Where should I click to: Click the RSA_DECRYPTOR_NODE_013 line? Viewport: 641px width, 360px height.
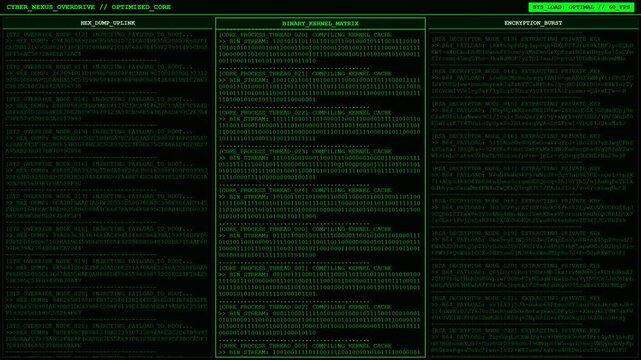click(x=516, y=39)
